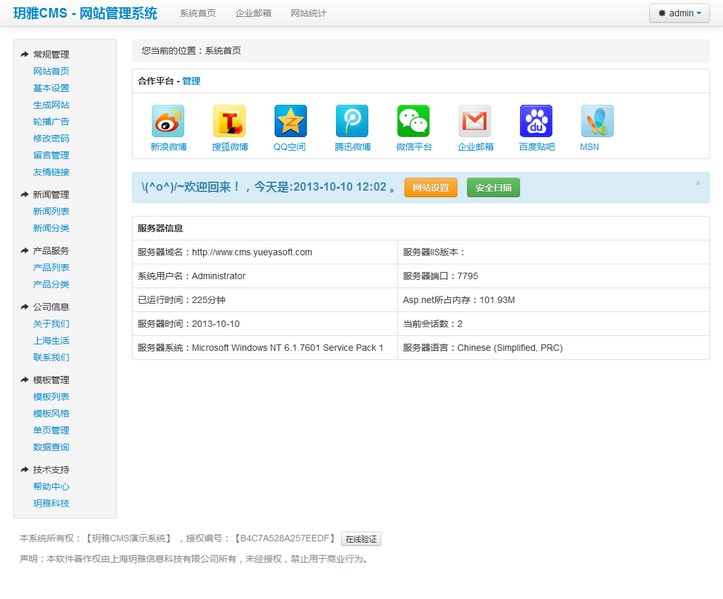Select the 服务器系统 Windows NT cell

click(265, 348)
